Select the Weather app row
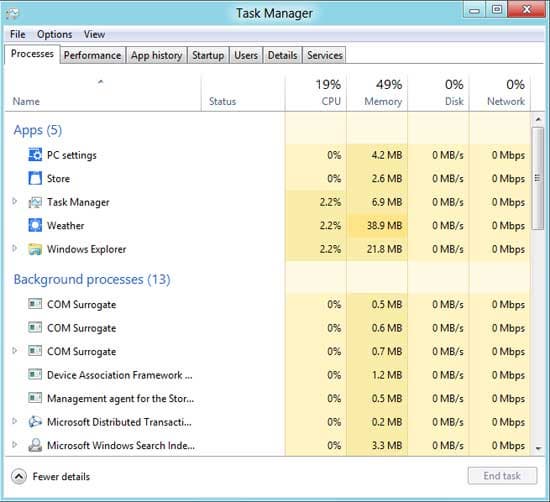The height and width of the screenshot is (502, 550). pos(268,226)
